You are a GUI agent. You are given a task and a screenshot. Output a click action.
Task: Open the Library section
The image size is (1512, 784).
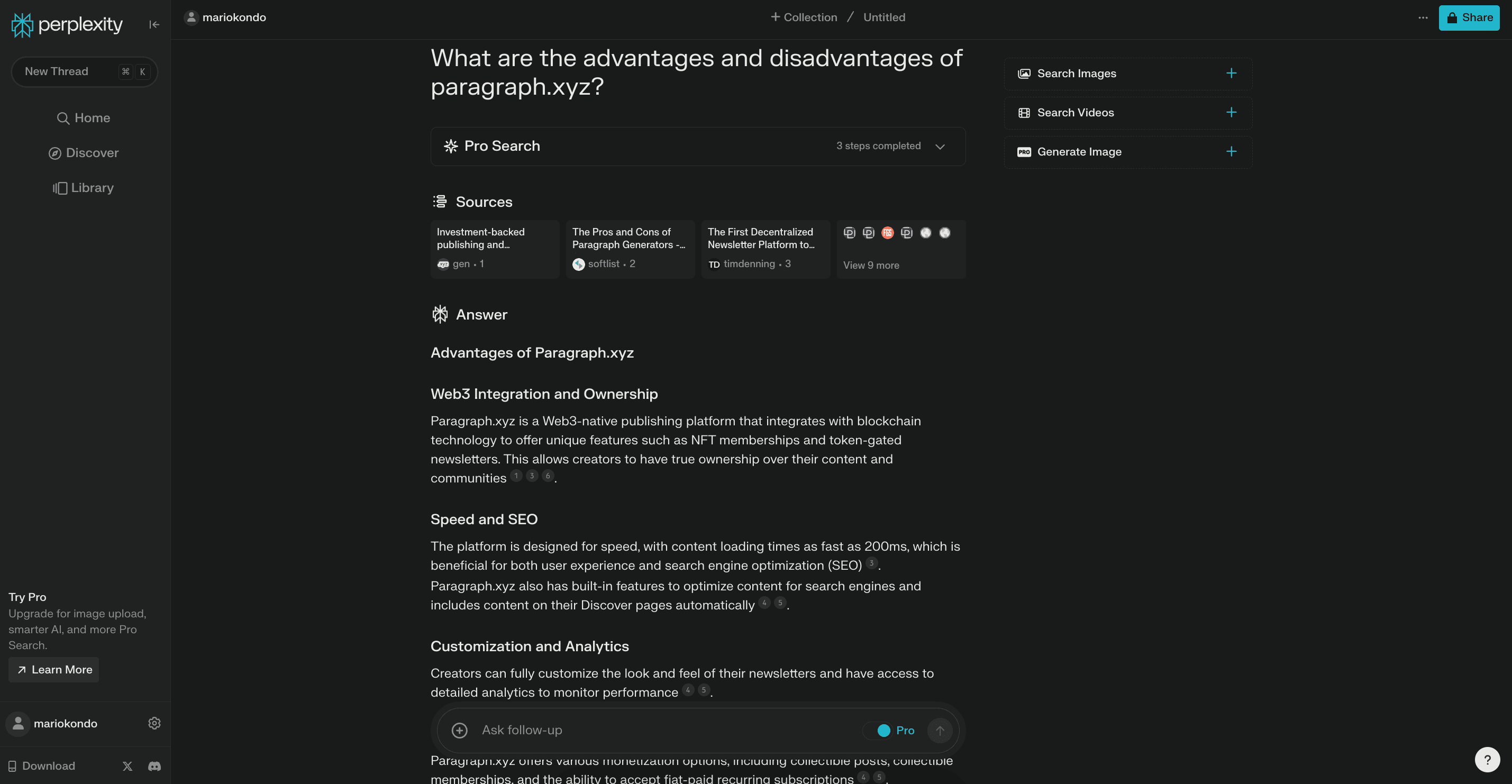point(84,187)
